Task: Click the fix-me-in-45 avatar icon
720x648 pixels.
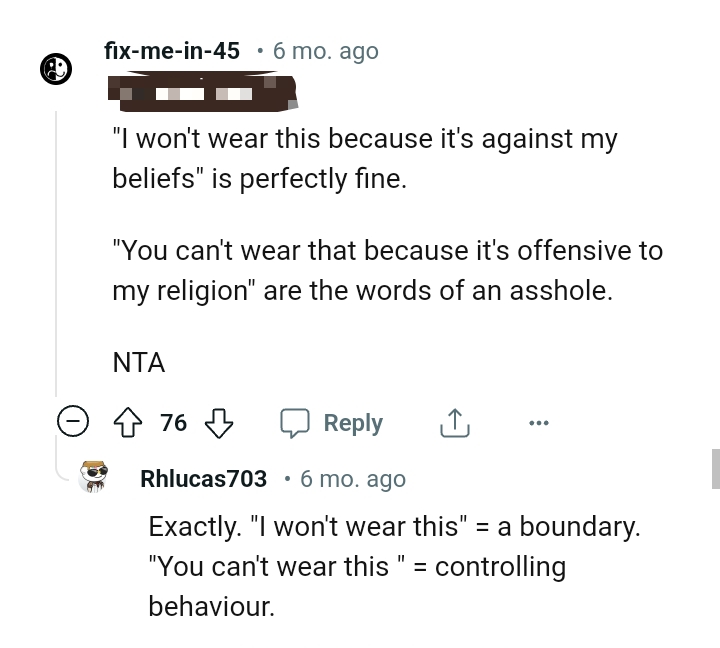Action: (56, 68)
